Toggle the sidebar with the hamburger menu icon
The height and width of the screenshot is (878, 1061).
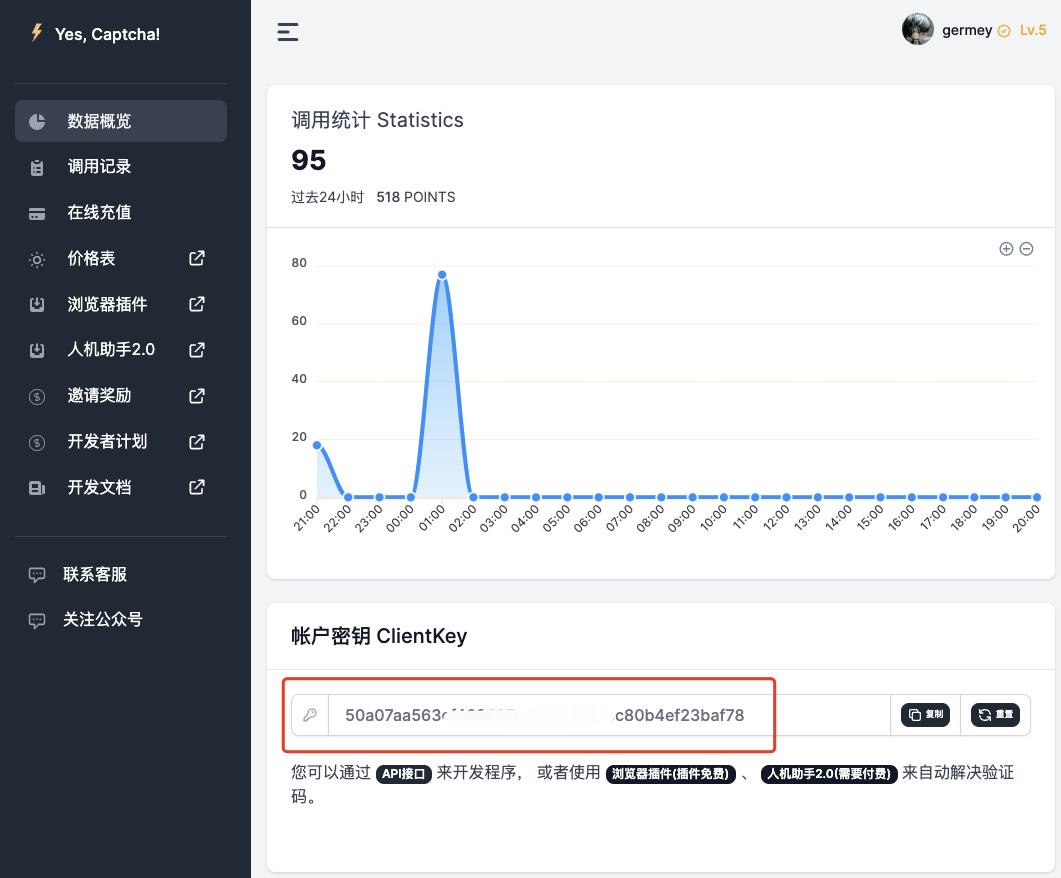tap(288, 32)
